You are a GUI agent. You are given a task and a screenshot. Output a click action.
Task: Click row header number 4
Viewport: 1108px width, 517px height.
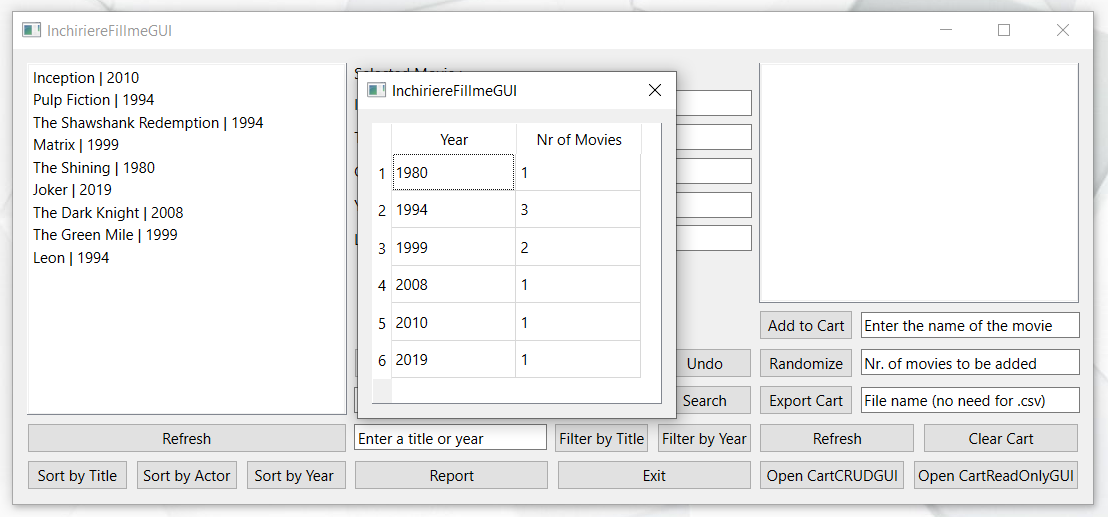(382, 285)
